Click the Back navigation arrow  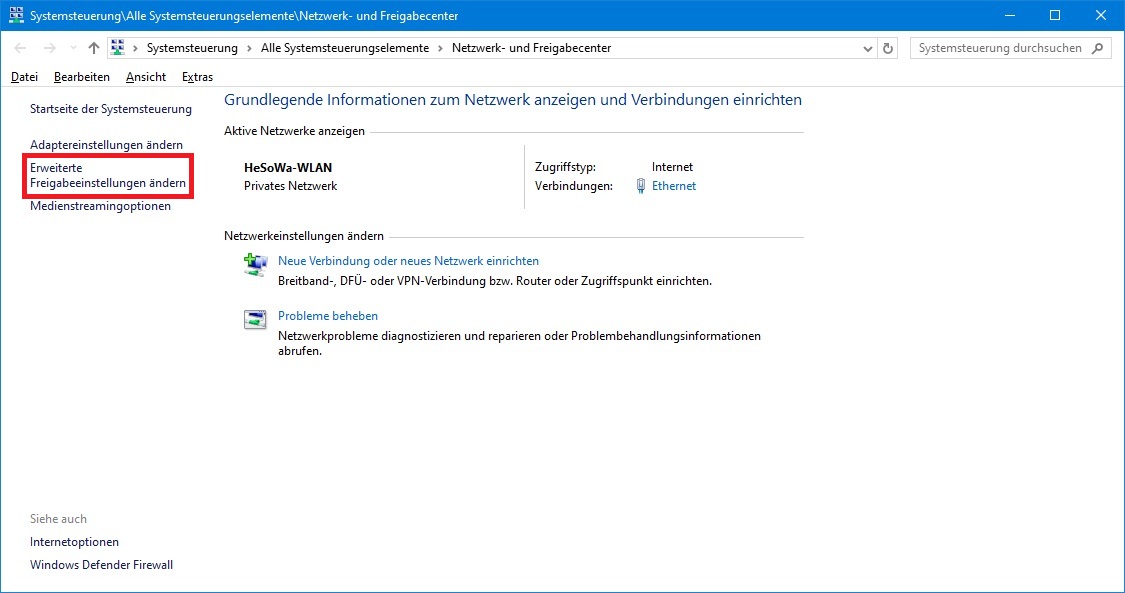point(20,48)
